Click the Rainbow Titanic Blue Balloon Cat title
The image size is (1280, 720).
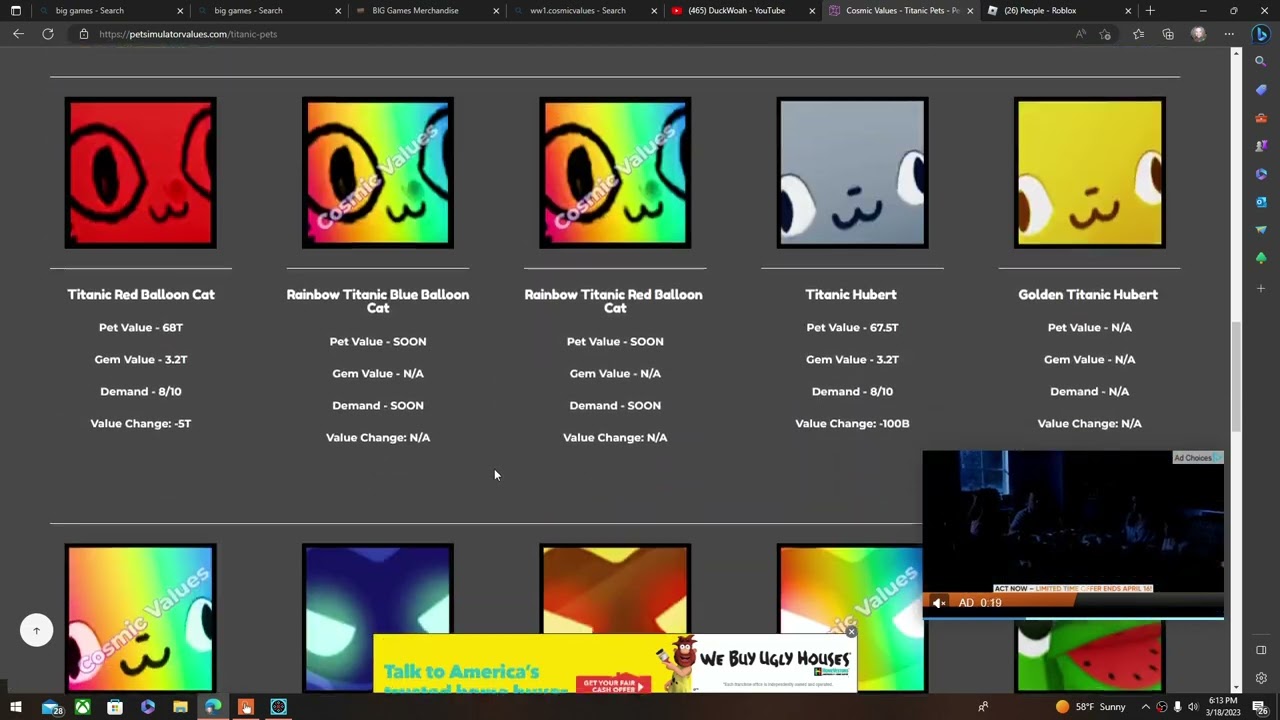click(378, 301)
